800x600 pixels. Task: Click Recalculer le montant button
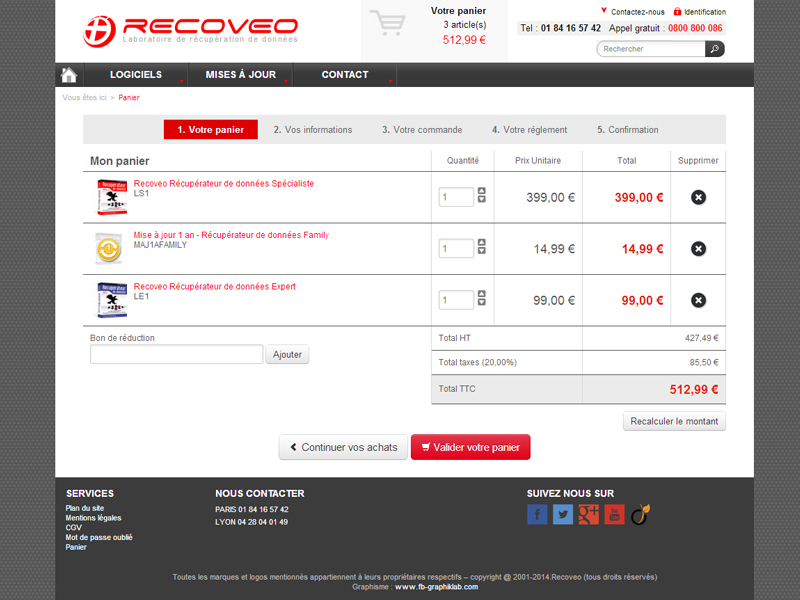[674, 421]
